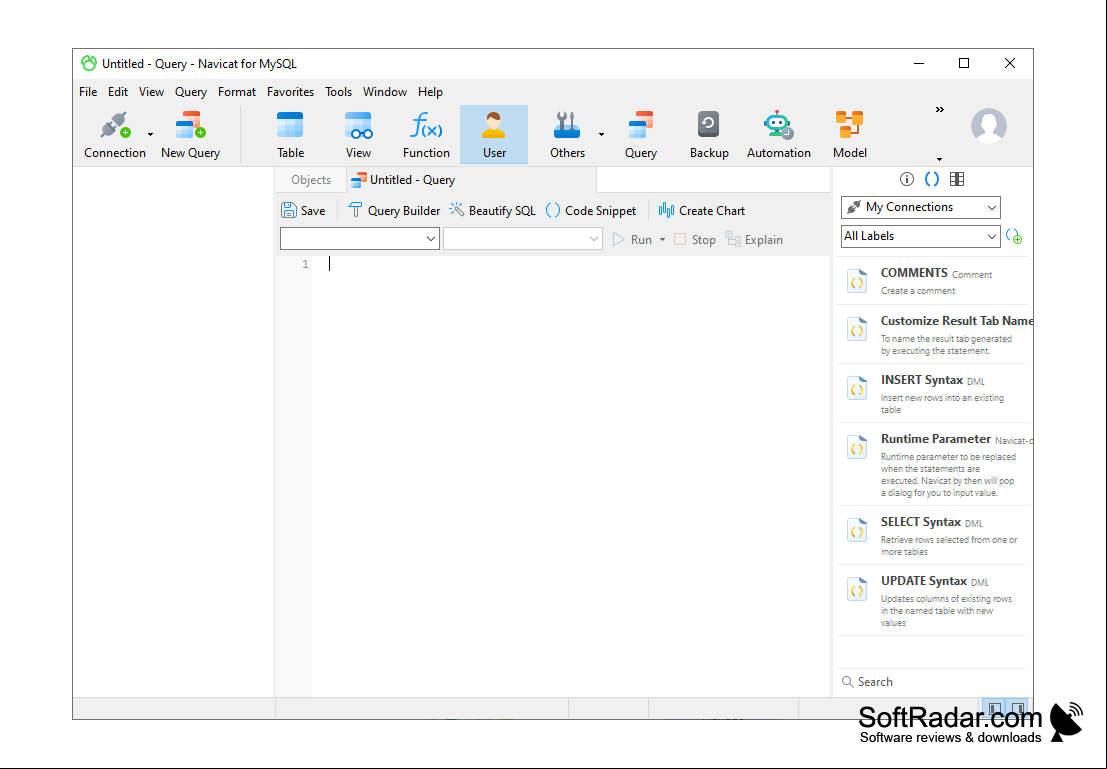Click into the SQL editor on line 1
This screenshot has height=769, width=1107.
point(570,264)
